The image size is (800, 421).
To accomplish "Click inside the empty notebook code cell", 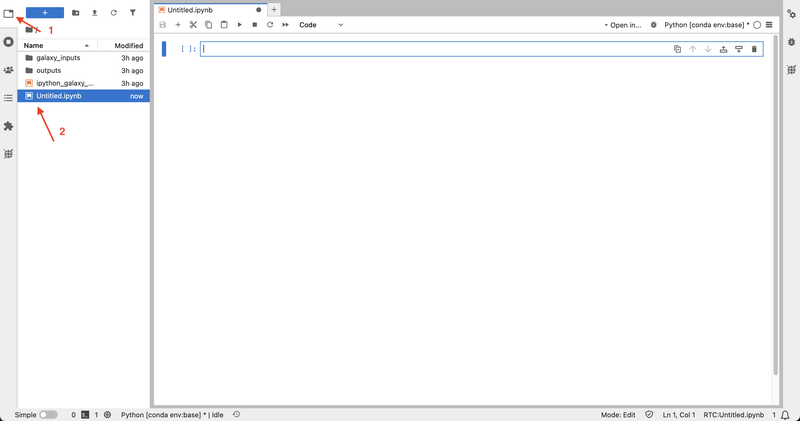I will click(430, 49).
